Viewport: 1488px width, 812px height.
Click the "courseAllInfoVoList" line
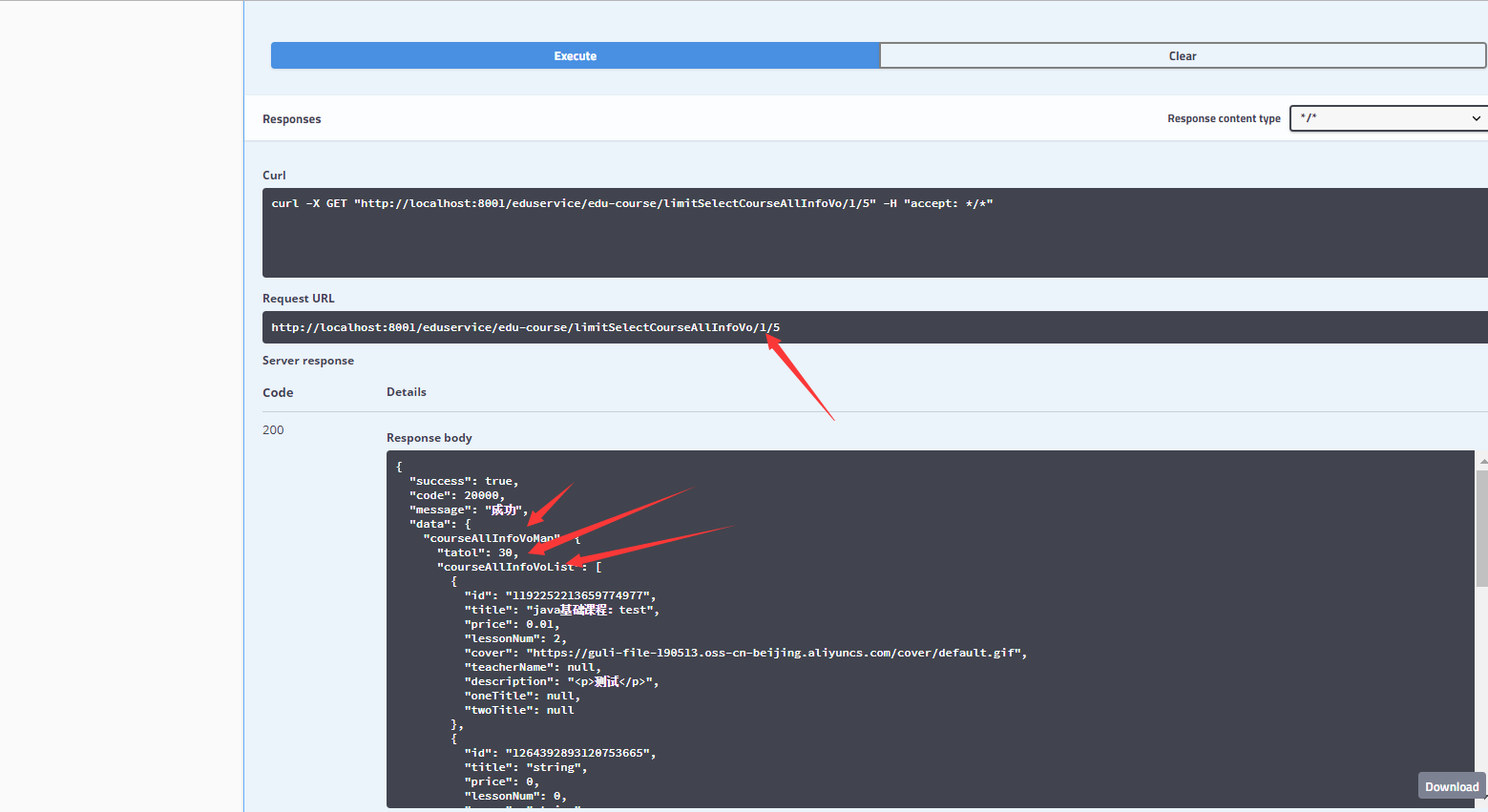519,567
